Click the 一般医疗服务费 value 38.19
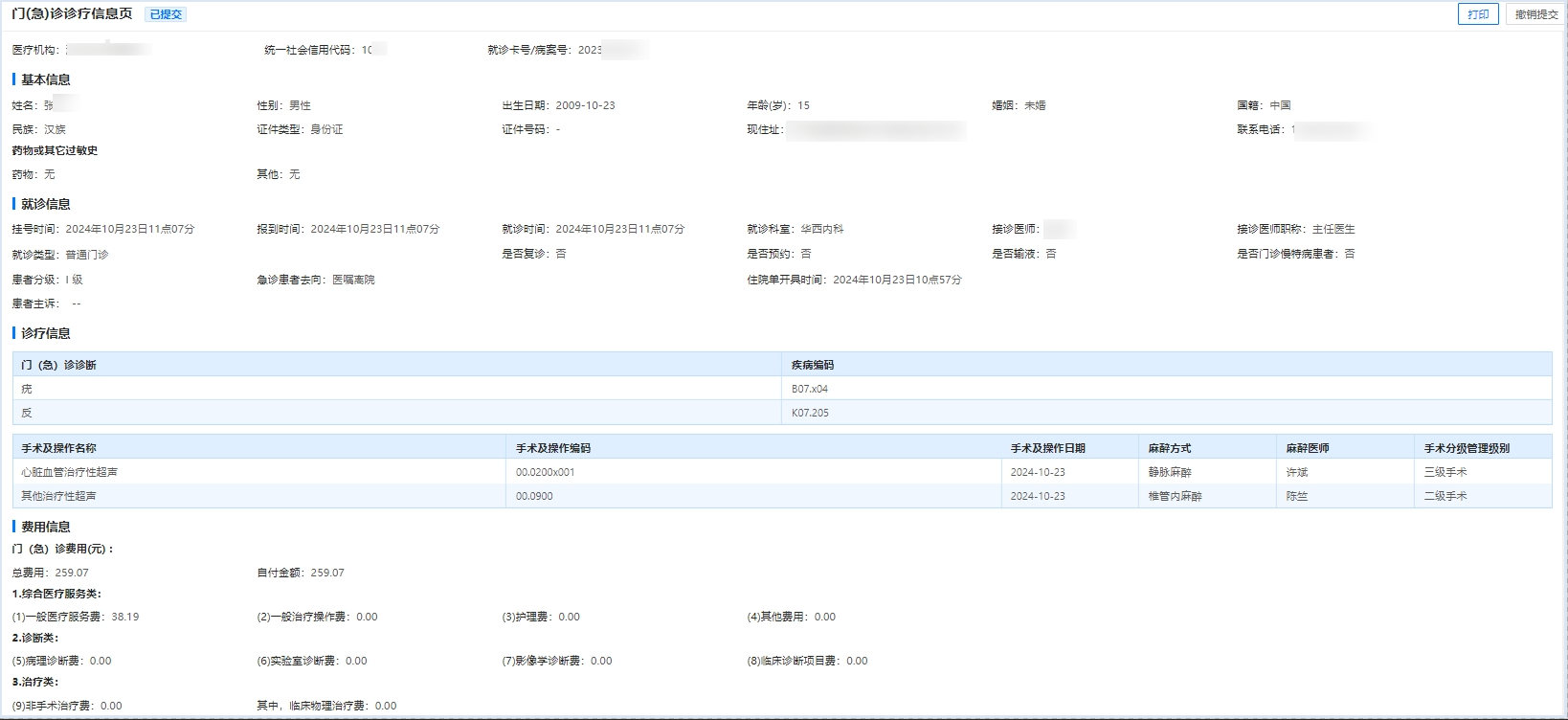 (x=125, y=617)
